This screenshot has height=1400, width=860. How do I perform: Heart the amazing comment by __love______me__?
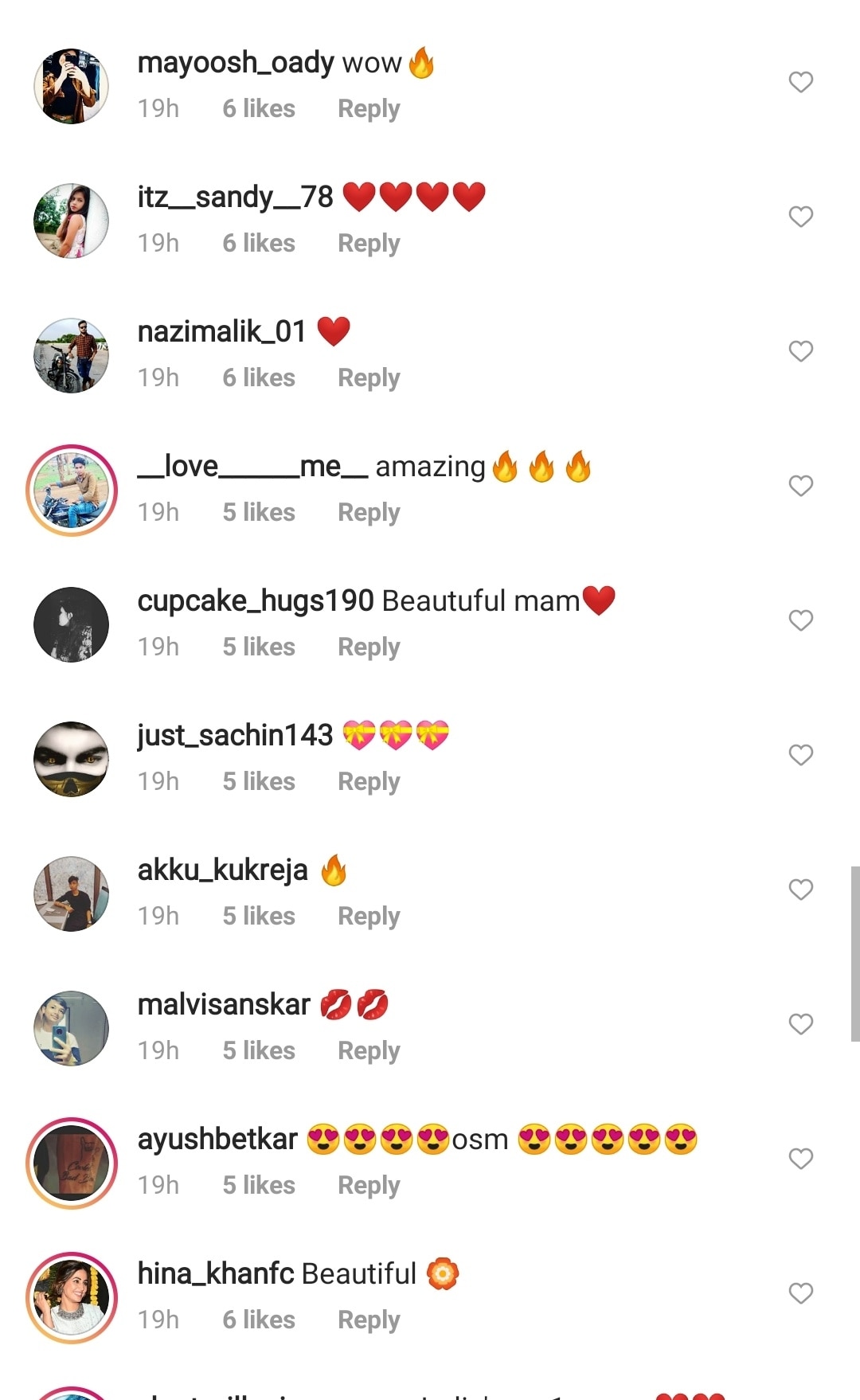tap(800, 486)
